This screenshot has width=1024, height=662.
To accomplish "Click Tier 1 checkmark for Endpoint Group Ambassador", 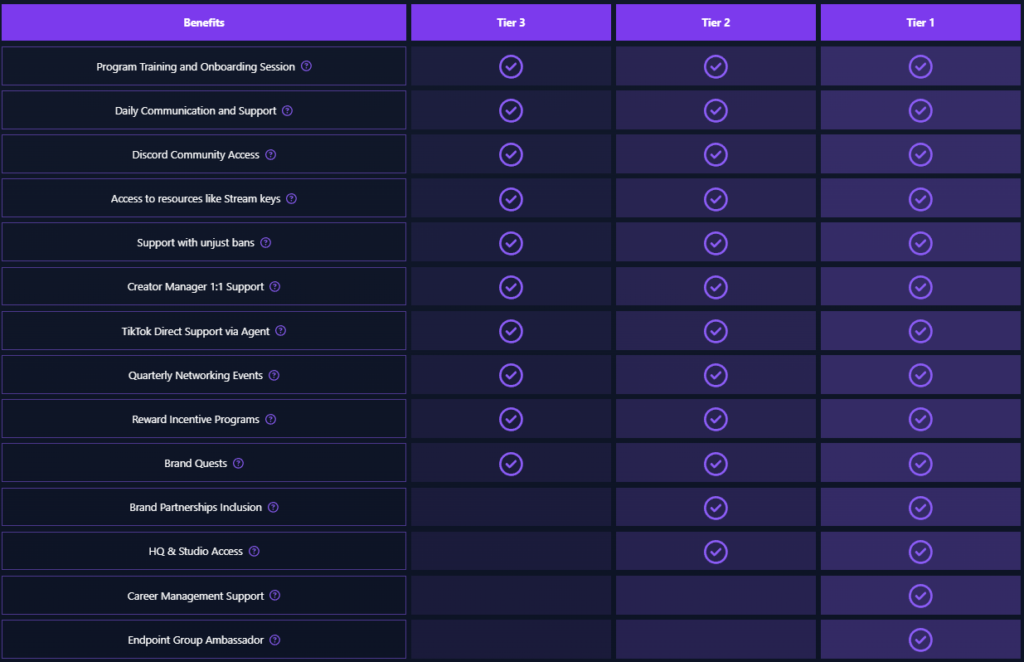I will (920, 640).
